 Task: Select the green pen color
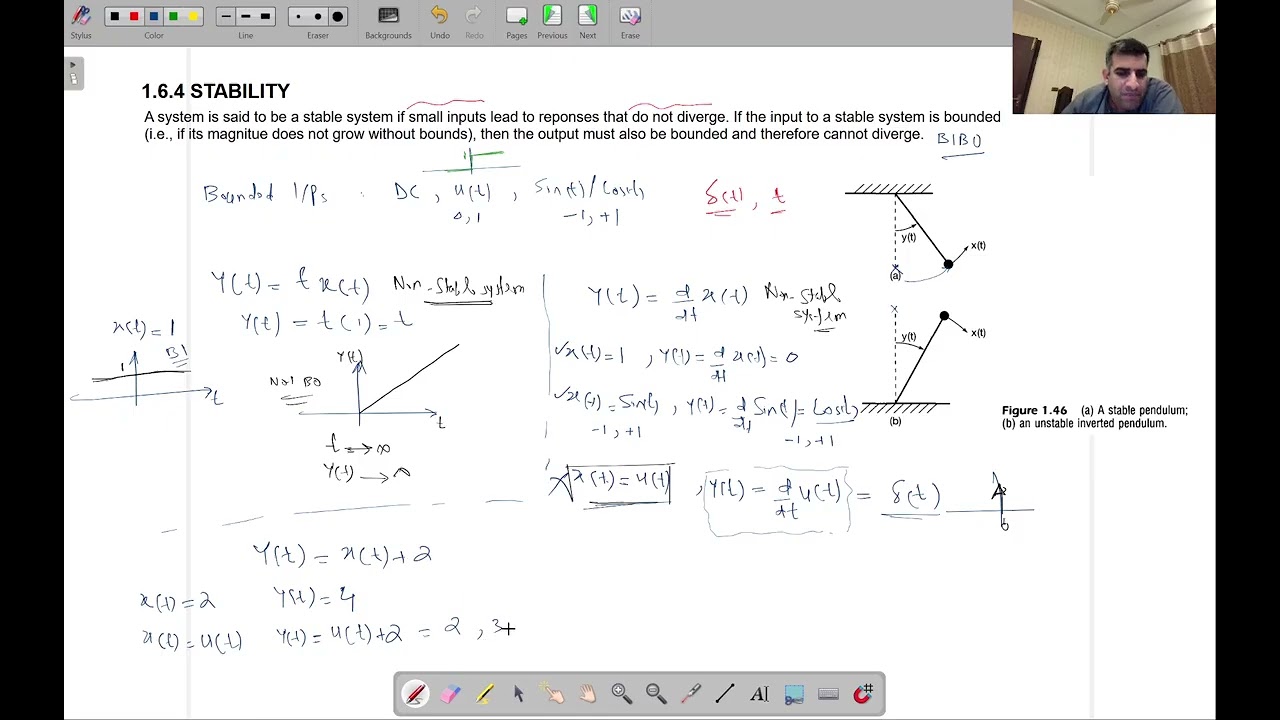[173, 17]
